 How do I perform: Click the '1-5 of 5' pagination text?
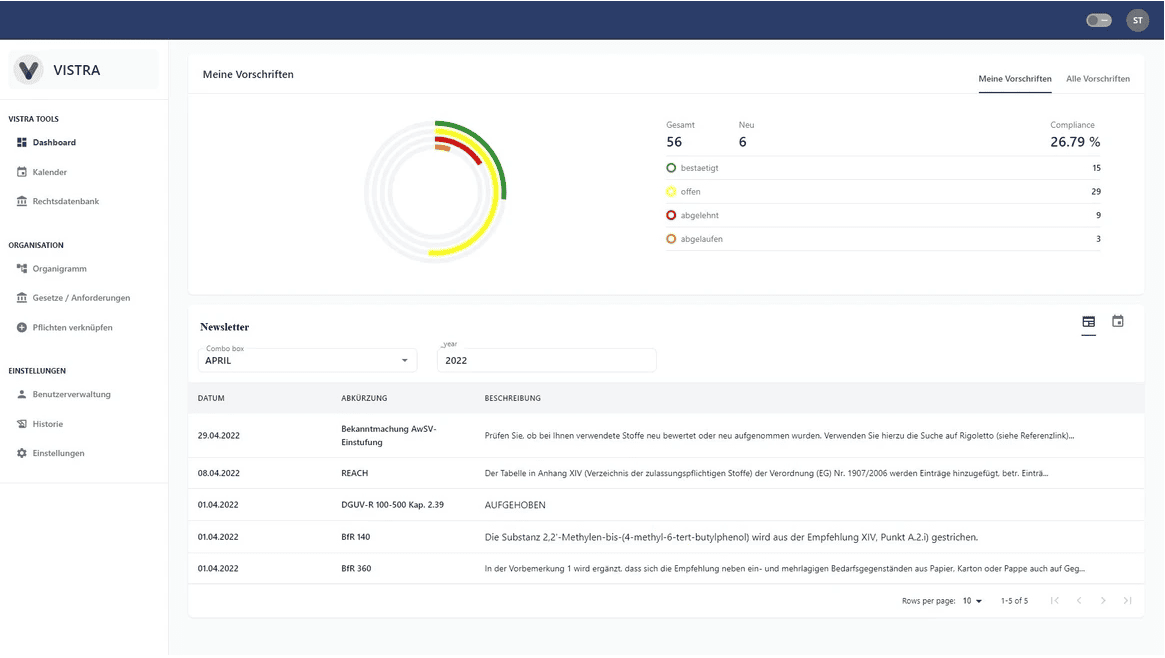(x=1014, y=601)
